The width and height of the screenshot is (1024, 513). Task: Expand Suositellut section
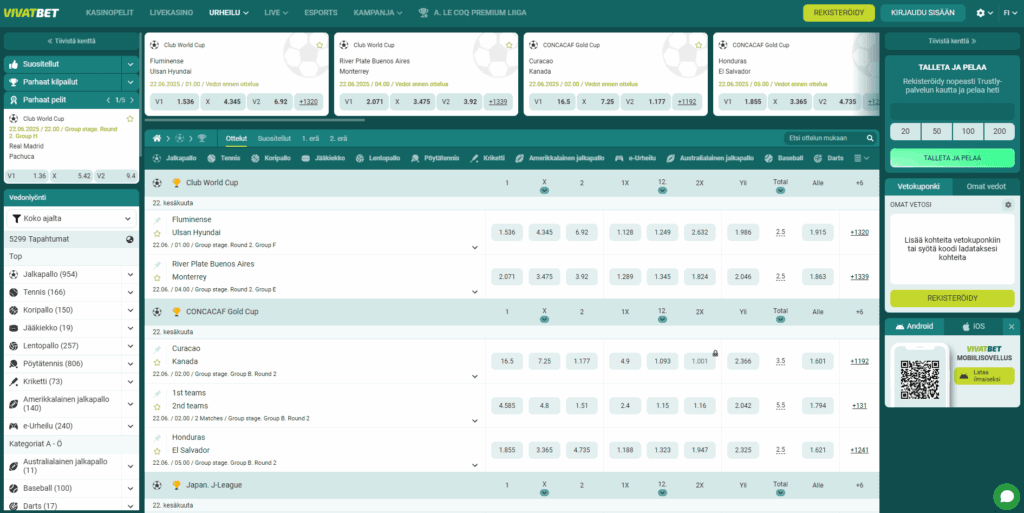131,65
